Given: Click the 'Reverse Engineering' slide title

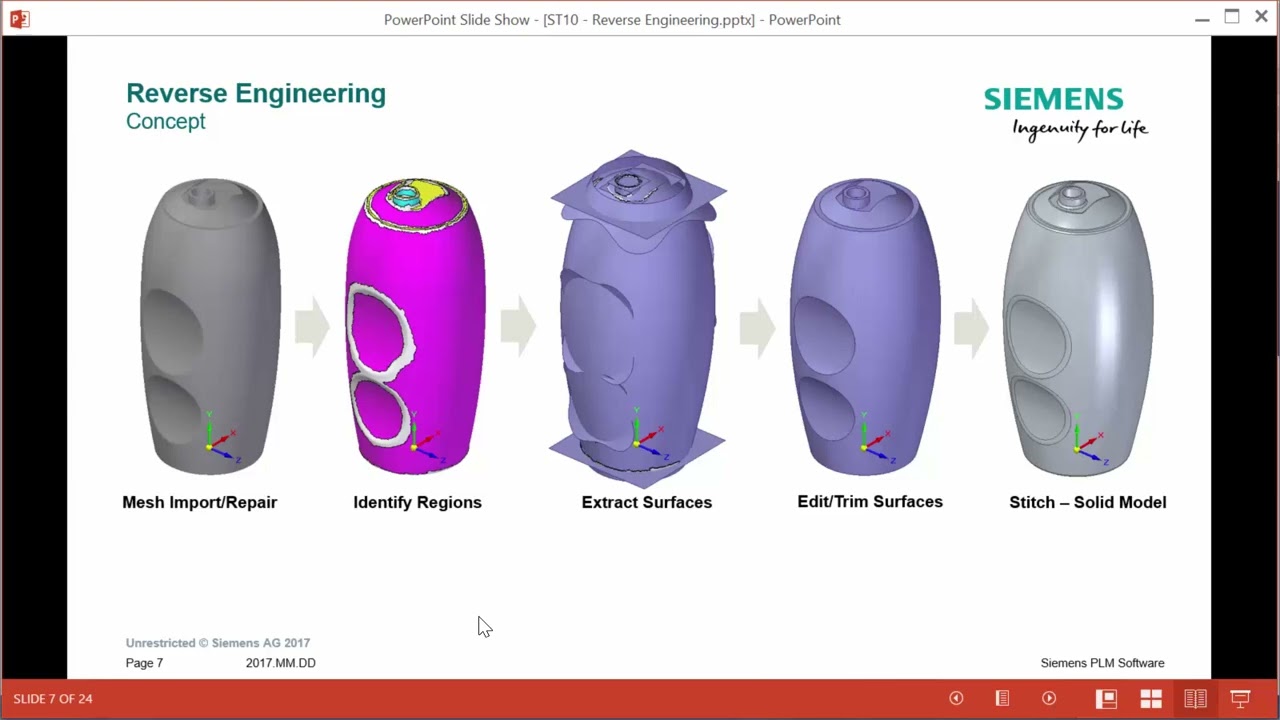Looking at the screenshot, I should point(256,94).
